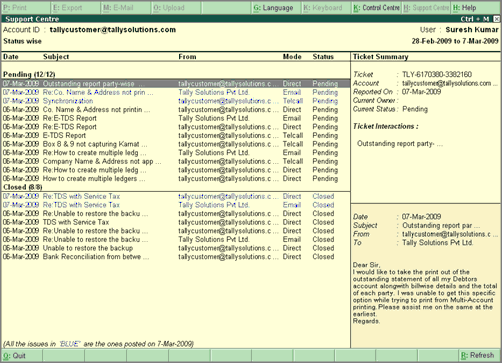Image resolution: width=502 pixels, height=363 pixels.
Task: Click the Q: Quit button
Action: (21, 356)
